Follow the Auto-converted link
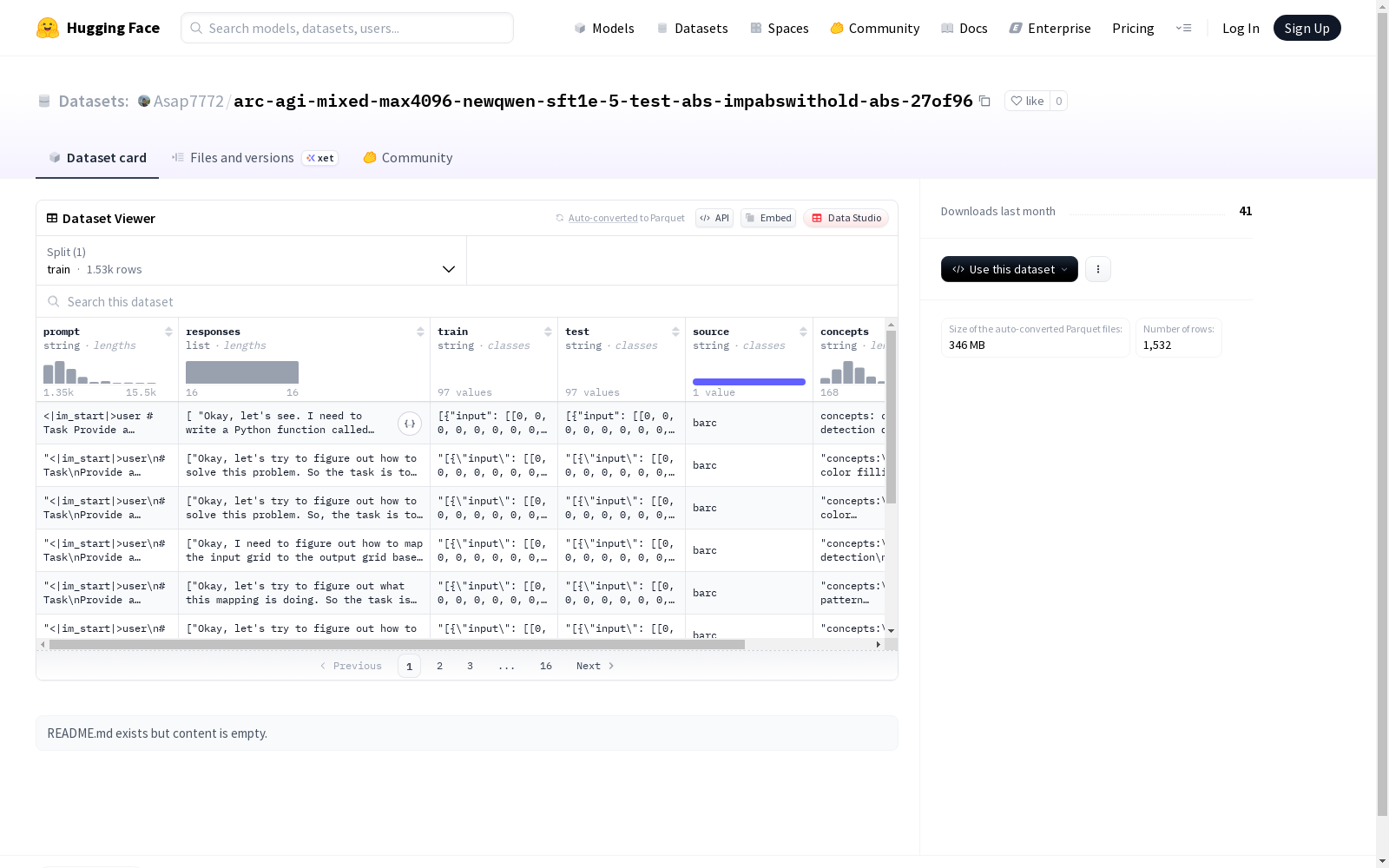The image size is (1389, 868). click(x=602, y=218)
